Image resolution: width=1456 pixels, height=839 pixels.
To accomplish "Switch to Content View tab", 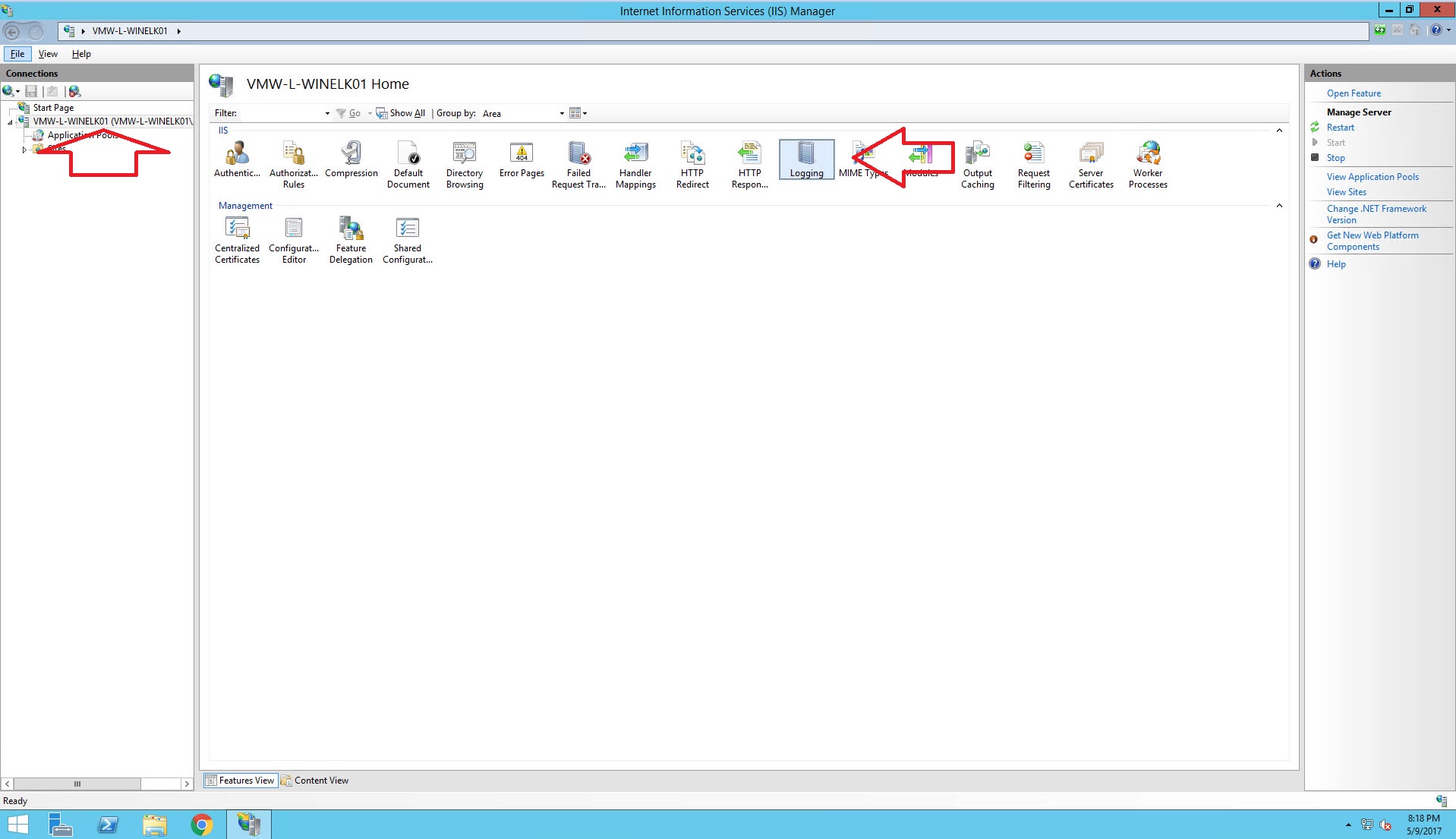I will click(x=315, y=781).
